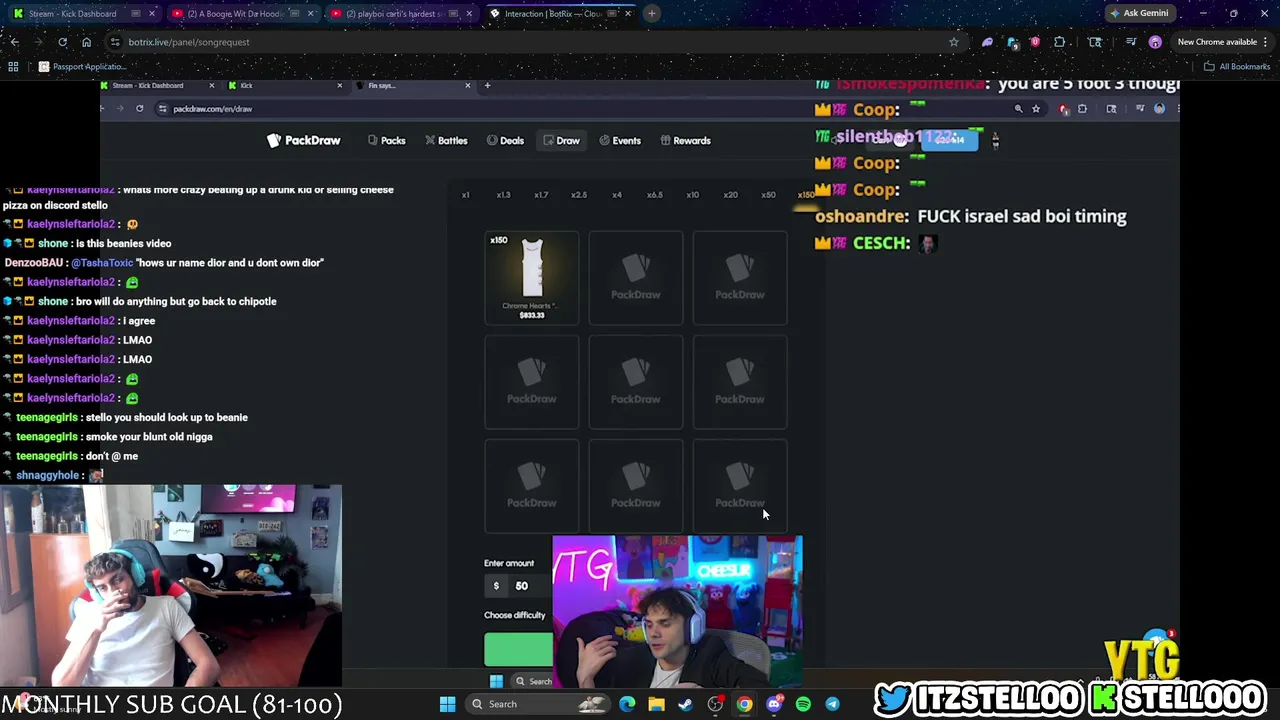Screen dimensions: 1280x720
Task: Click the CESCH username in chat
Action: click(881, 243)
